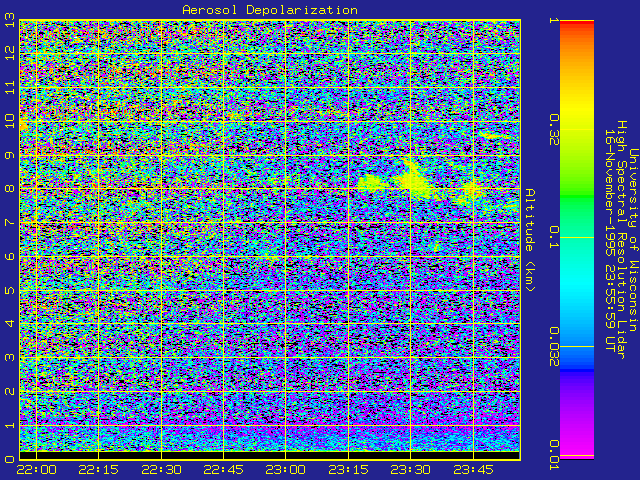Click the colorbar label '0.32'

[x=554, y=130]
